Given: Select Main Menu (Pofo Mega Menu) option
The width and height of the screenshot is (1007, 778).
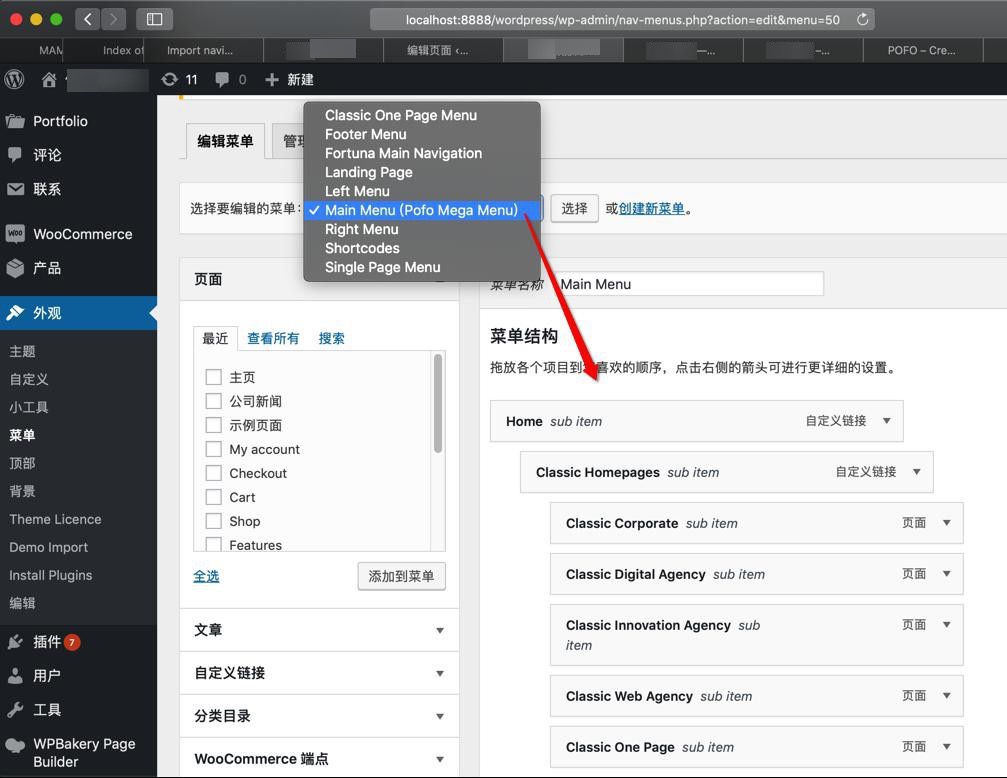Looking at the screenshot, I should [422, 210].
